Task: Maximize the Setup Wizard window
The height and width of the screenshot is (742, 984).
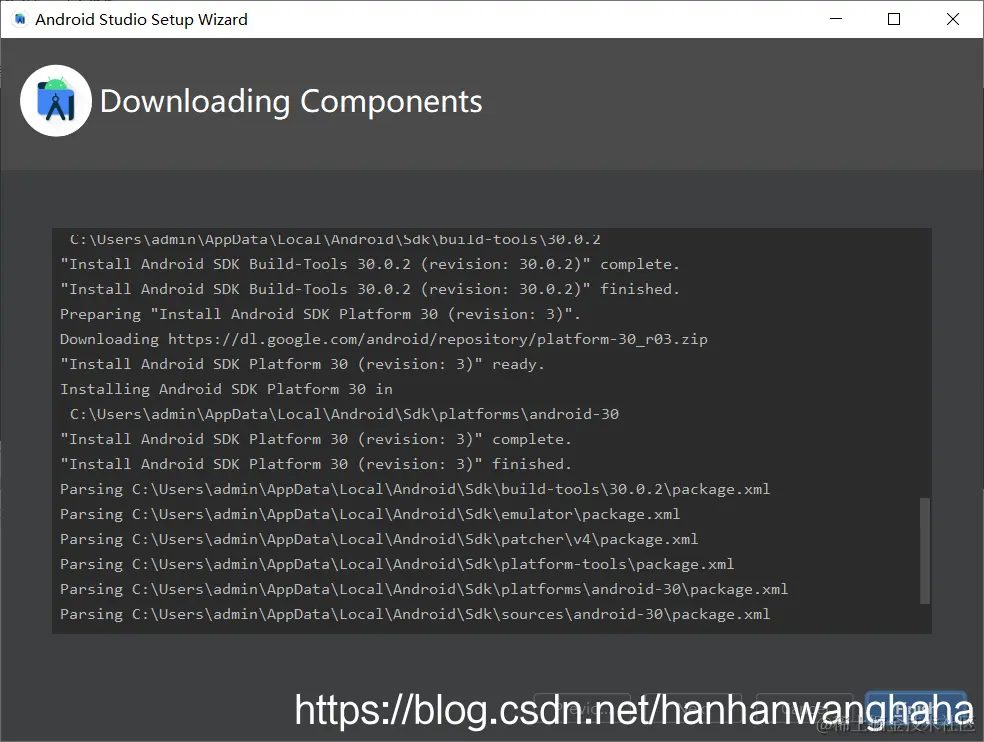Action: [894, 19]
